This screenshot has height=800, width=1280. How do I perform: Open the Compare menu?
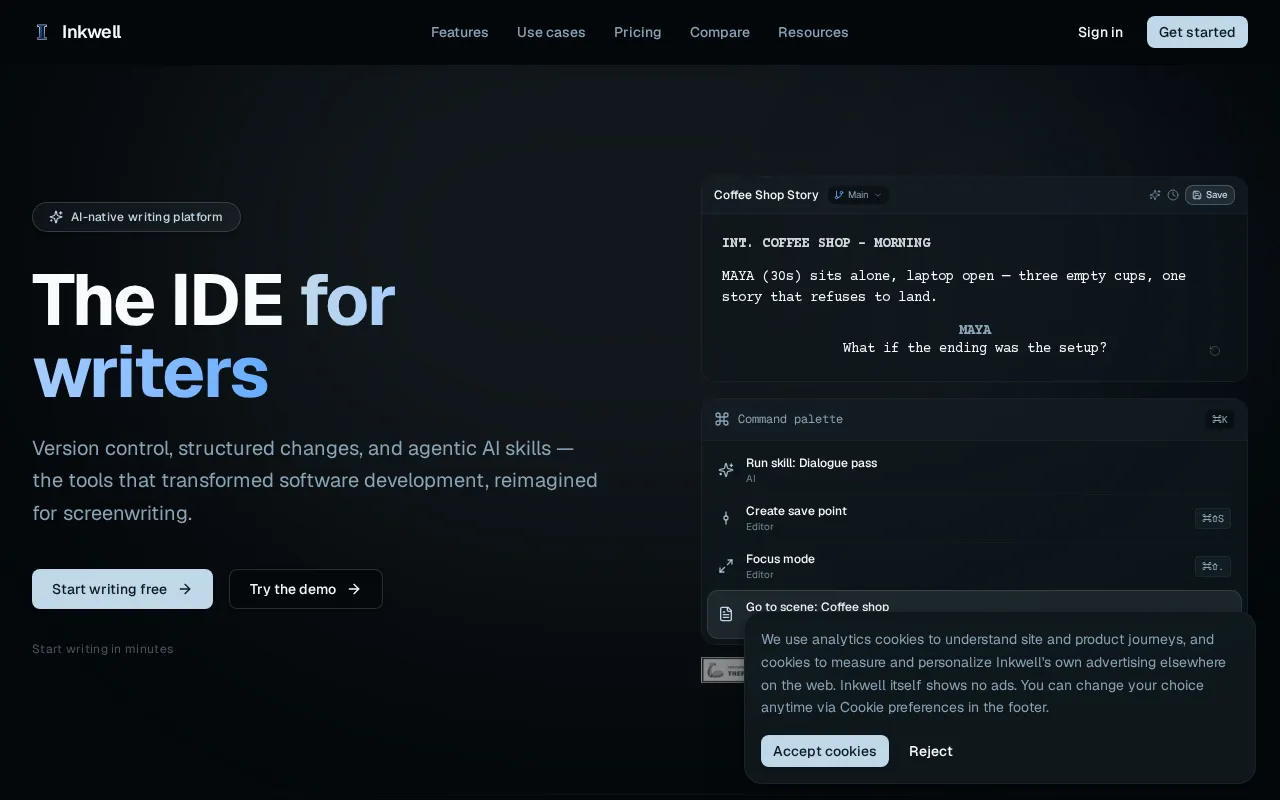(720, 32)
